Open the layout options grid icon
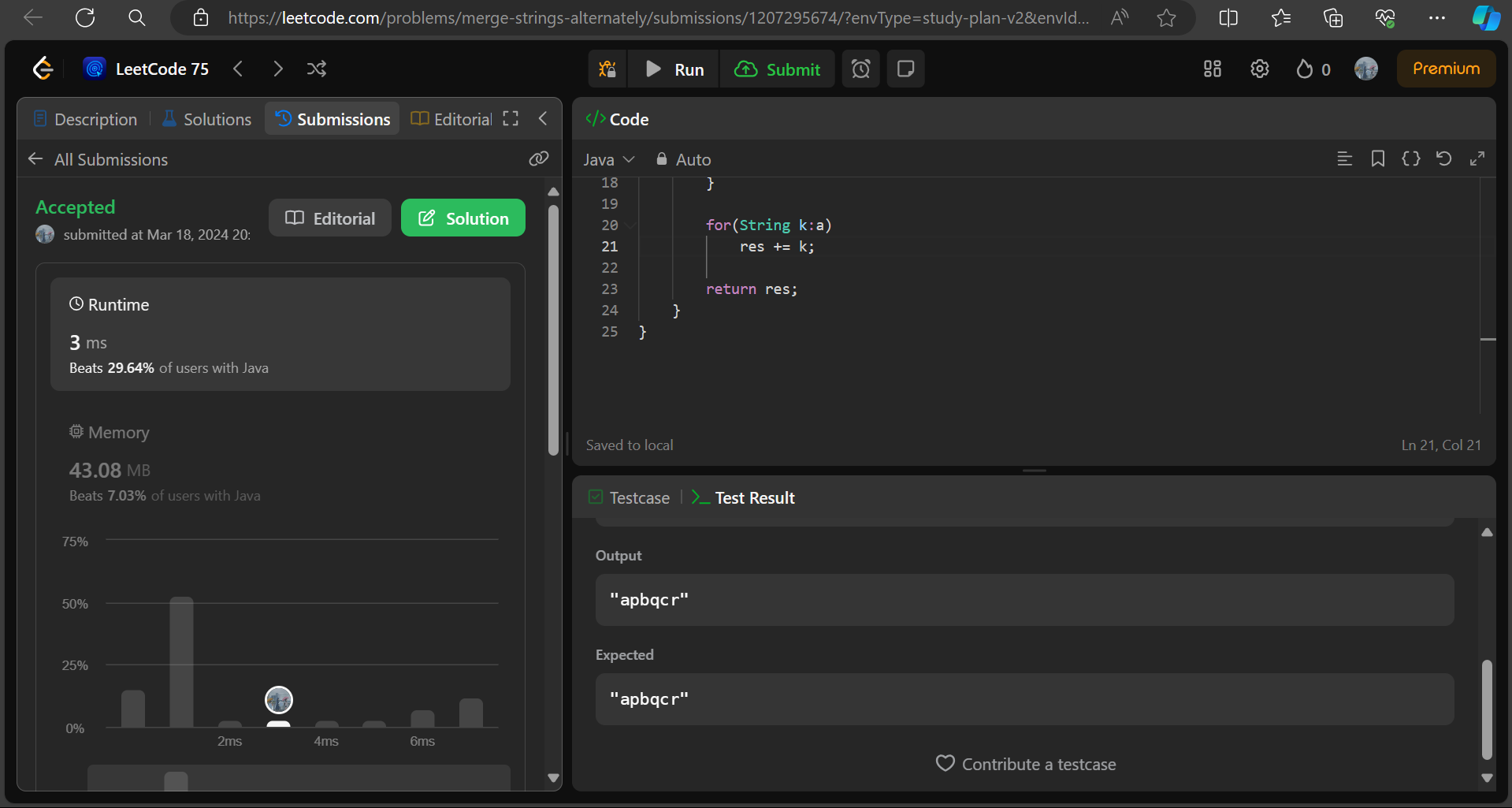 (1211, 69)
